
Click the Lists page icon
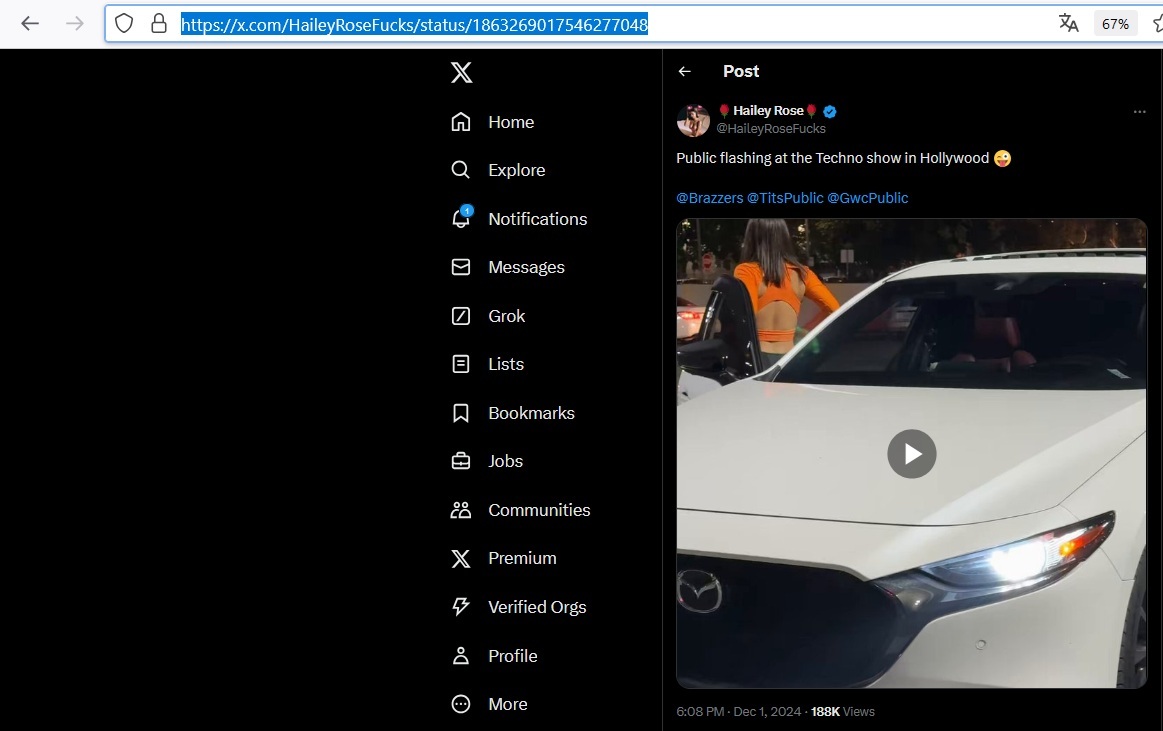pyautogui.click(x=461, y=364)
